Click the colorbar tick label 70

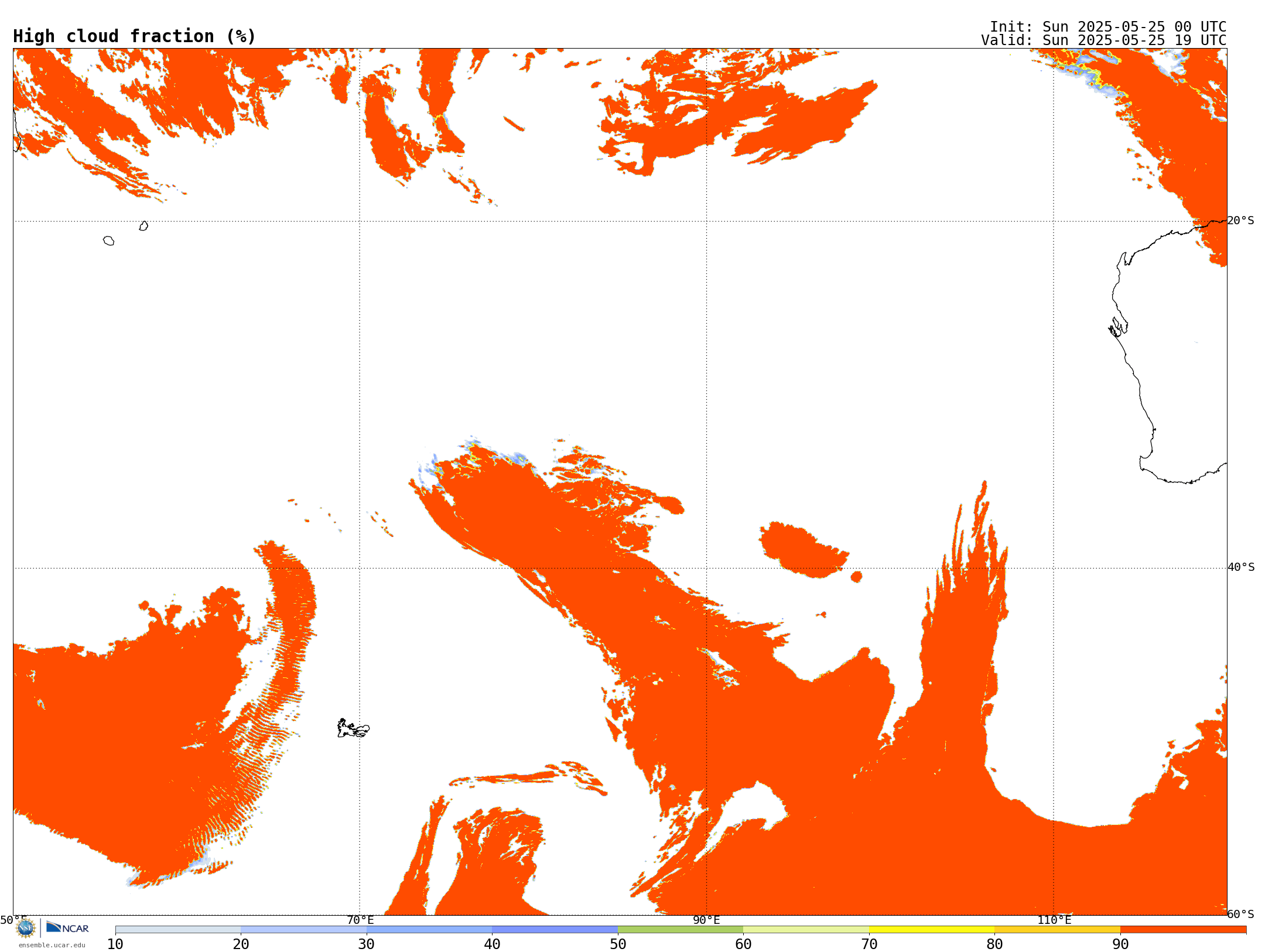coord(869,944)
